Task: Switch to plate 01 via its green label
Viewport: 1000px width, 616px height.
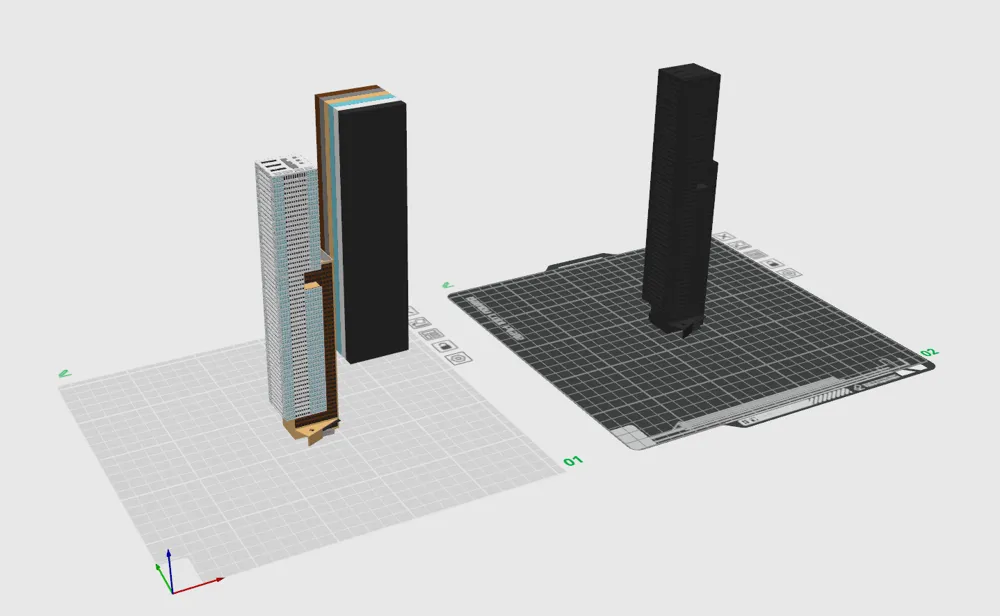Action: pos(575,460)
